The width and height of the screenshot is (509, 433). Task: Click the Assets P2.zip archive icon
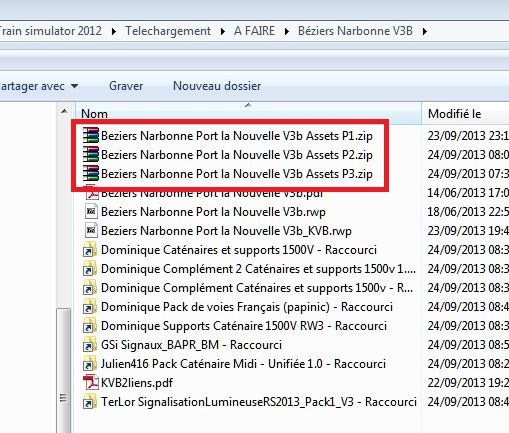[91, 155]
